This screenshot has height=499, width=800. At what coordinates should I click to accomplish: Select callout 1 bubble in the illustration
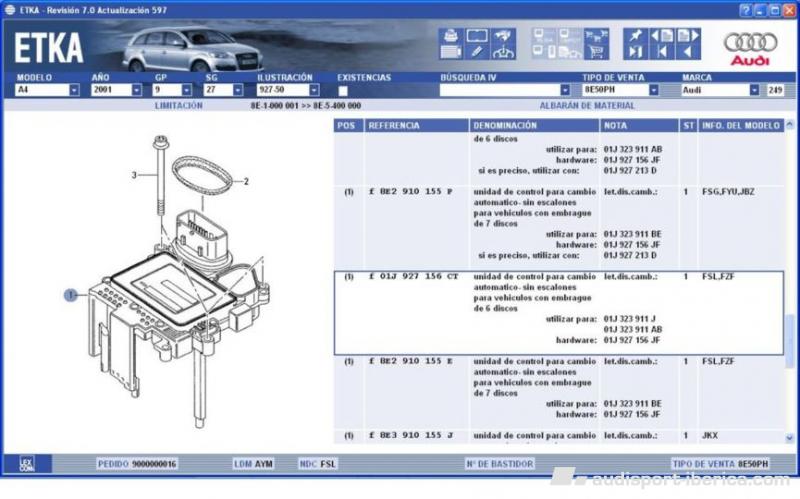point(70,295)
